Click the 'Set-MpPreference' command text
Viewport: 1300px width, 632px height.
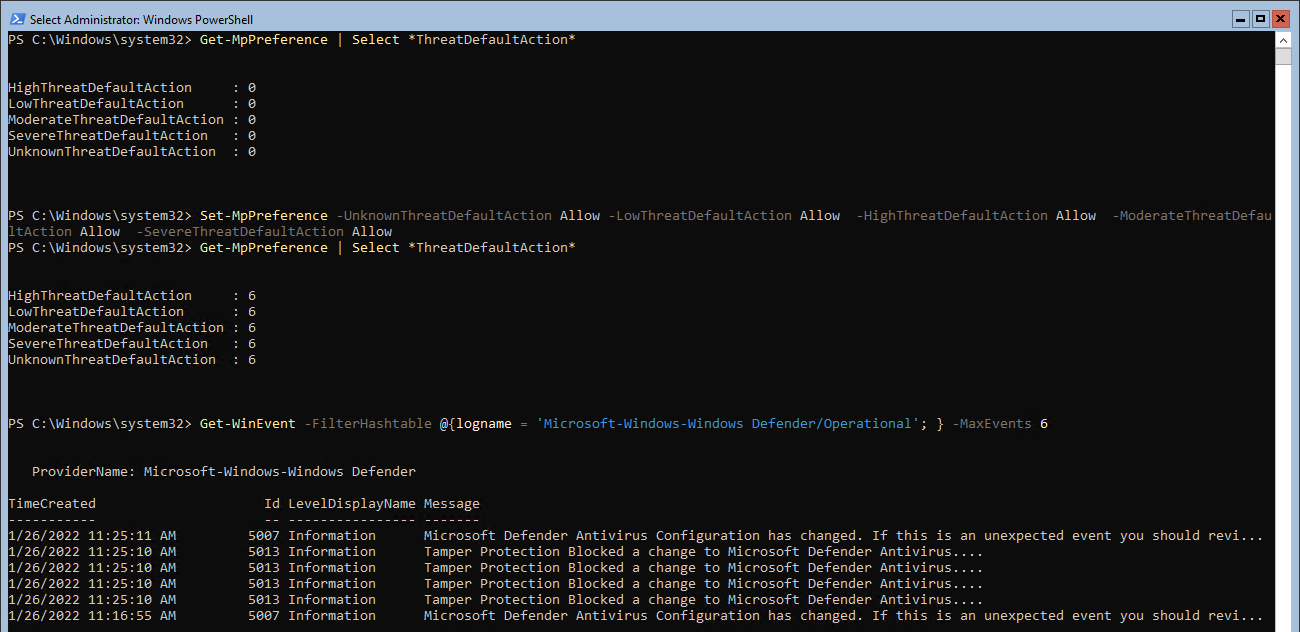264,216
